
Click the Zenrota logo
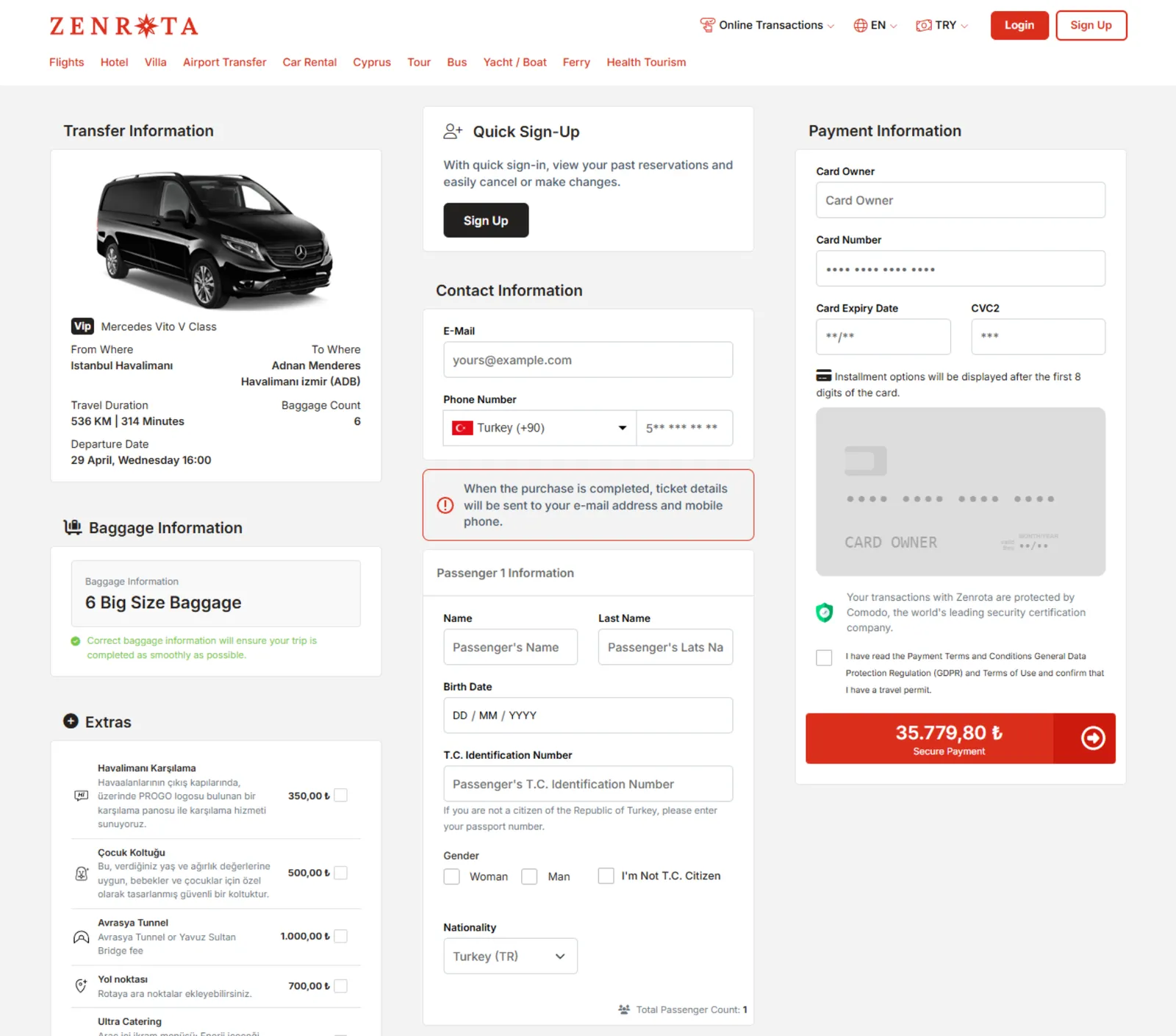click(123, 26)
